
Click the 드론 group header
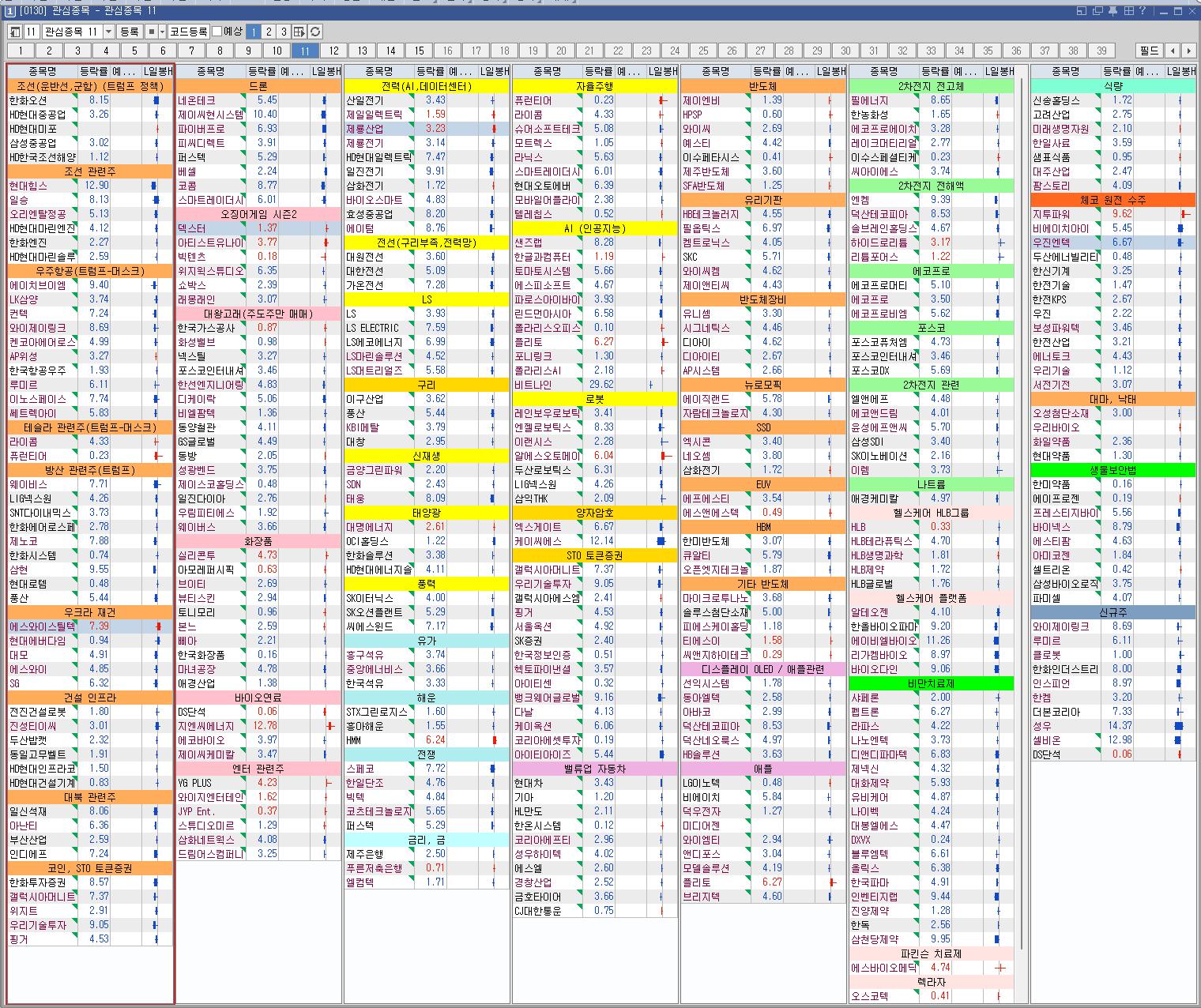[x=258, y=86]
